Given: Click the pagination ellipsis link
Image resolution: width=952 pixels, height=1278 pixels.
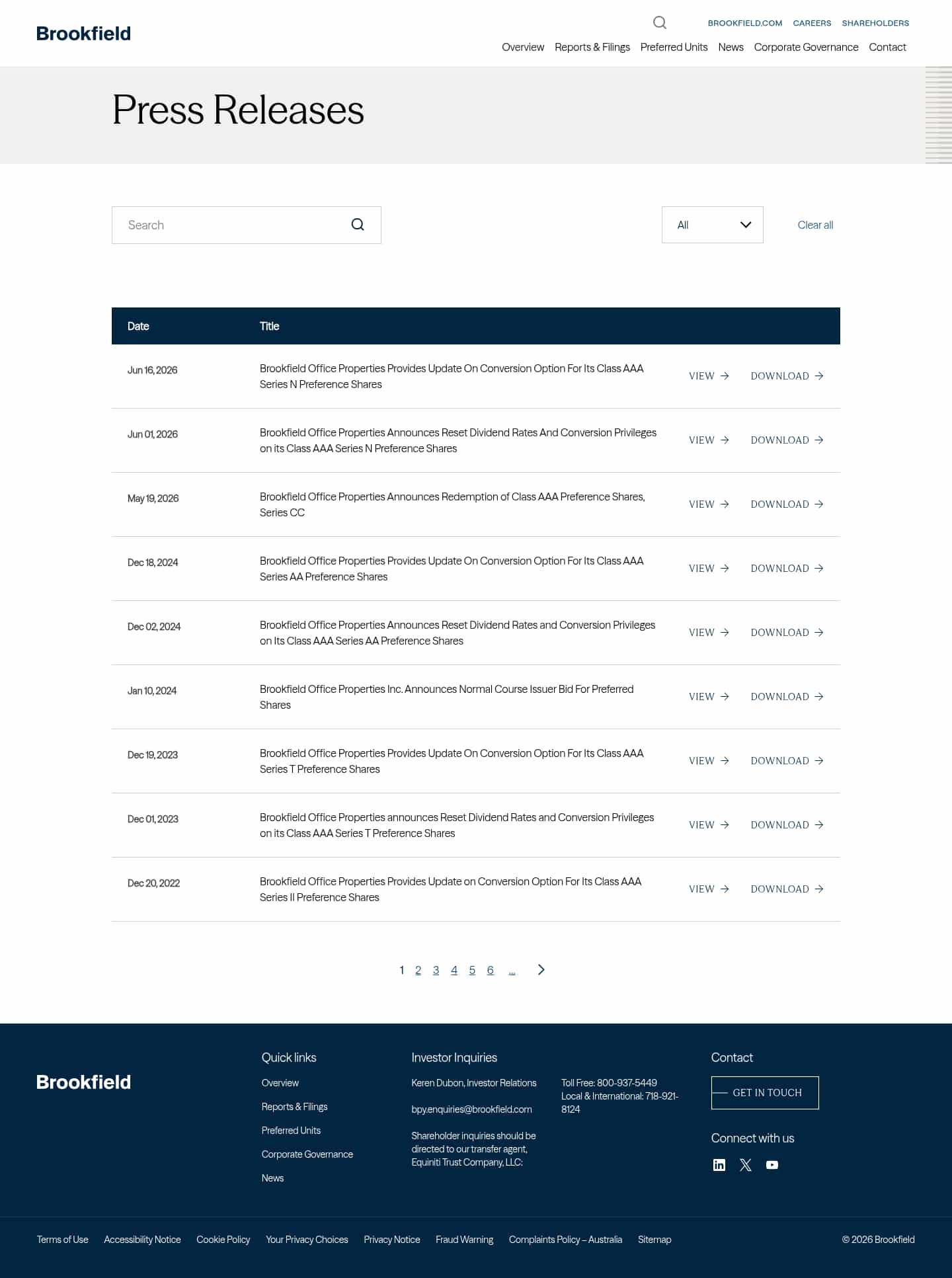Looking at the screenshot, I should pos(512,971).
